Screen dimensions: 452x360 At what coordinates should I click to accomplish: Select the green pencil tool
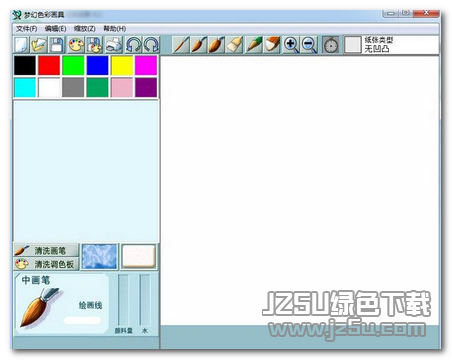254,45
